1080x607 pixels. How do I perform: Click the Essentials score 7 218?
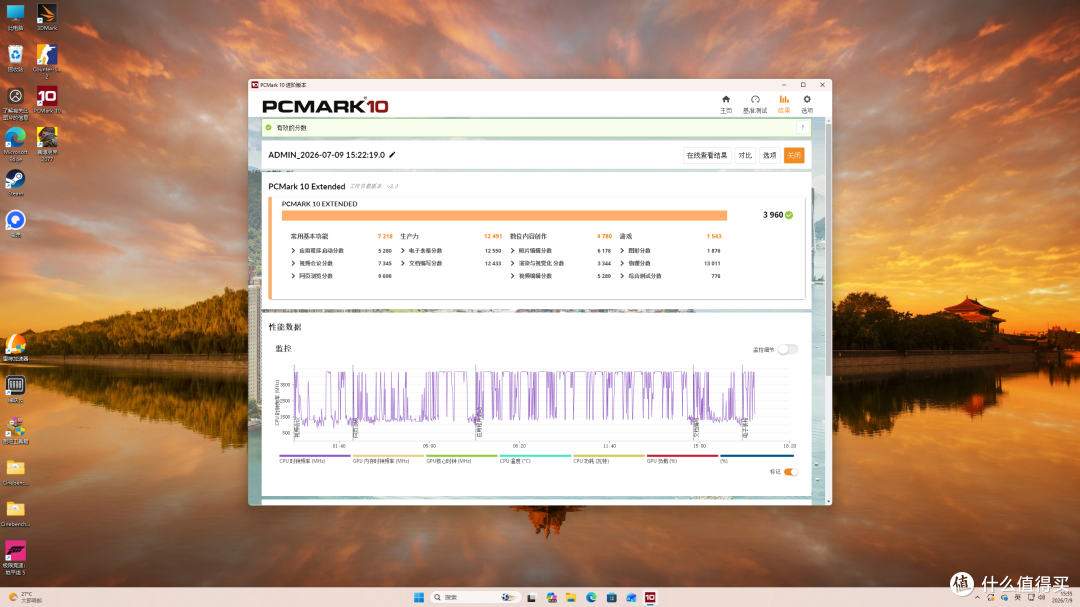pyautogui.click(x=385, y=236)
